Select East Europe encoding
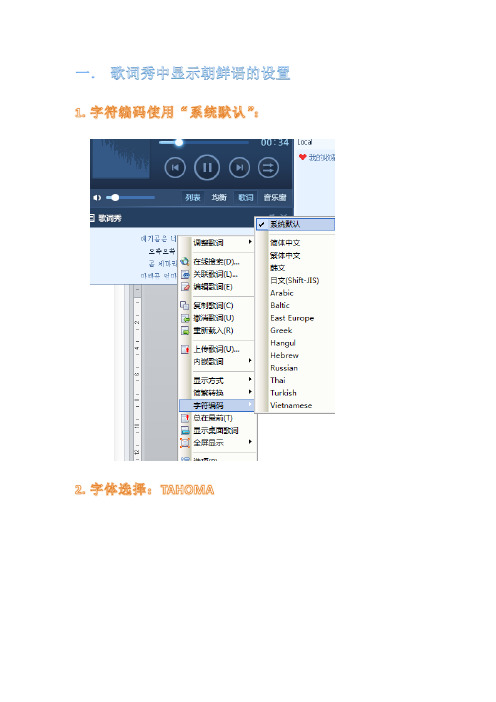496x702 pixels. tap(295, 318)
